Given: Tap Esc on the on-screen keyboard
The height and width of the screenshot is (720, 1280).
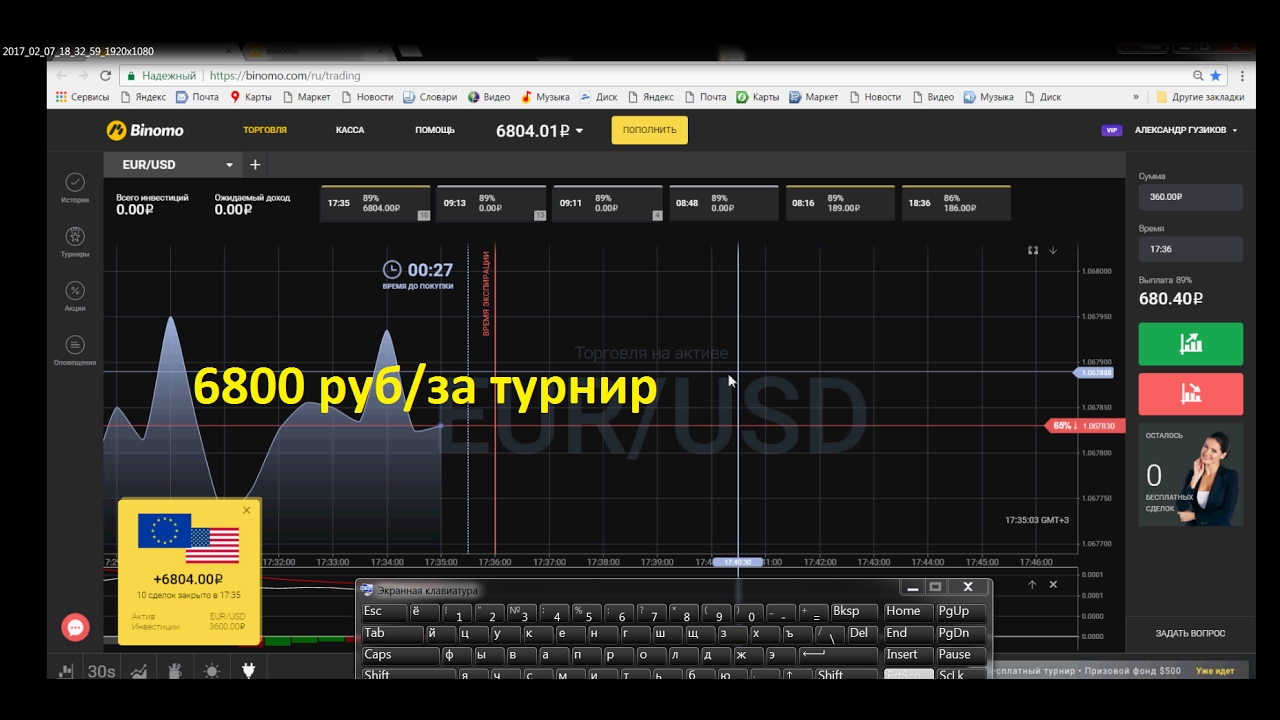Looking at the screenshot, I should pyautogui.click(x=383, y=612).
